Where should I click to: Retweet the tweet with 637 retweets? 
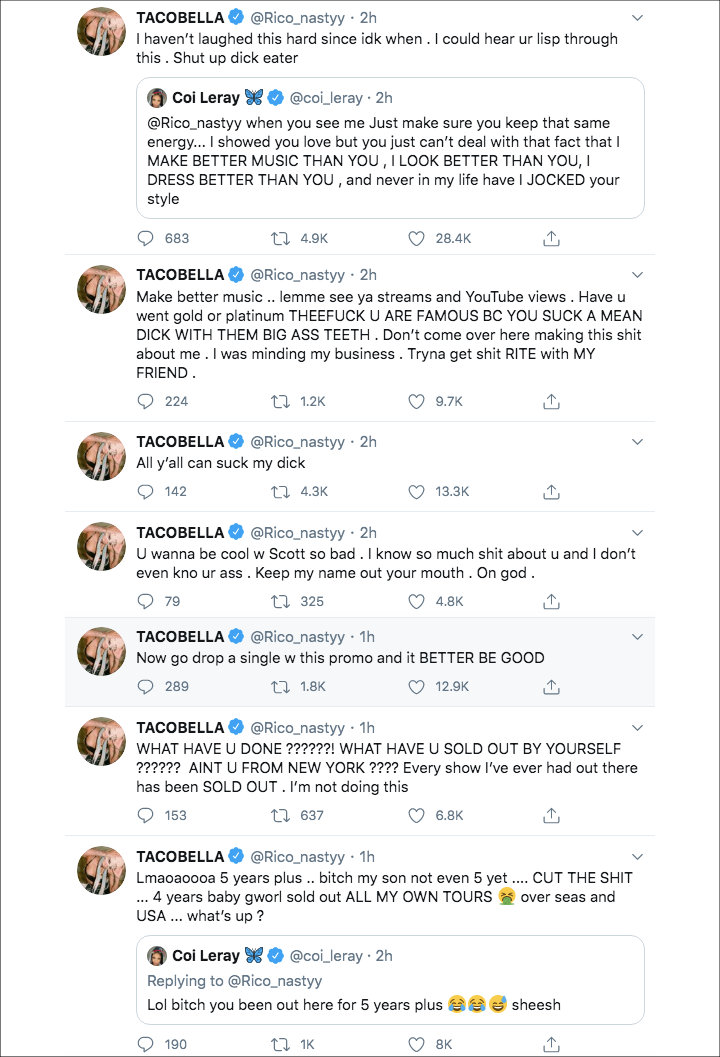click(280, 816)
